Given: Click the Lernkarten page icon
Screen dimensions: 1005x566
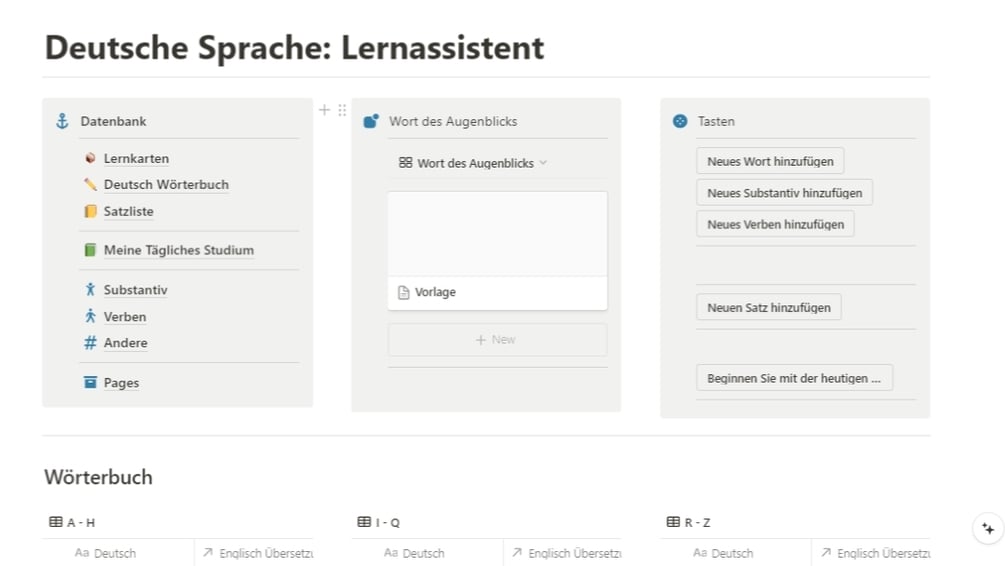Looking at the screenshot, I should pyautogui.click(x=90, y=158).
